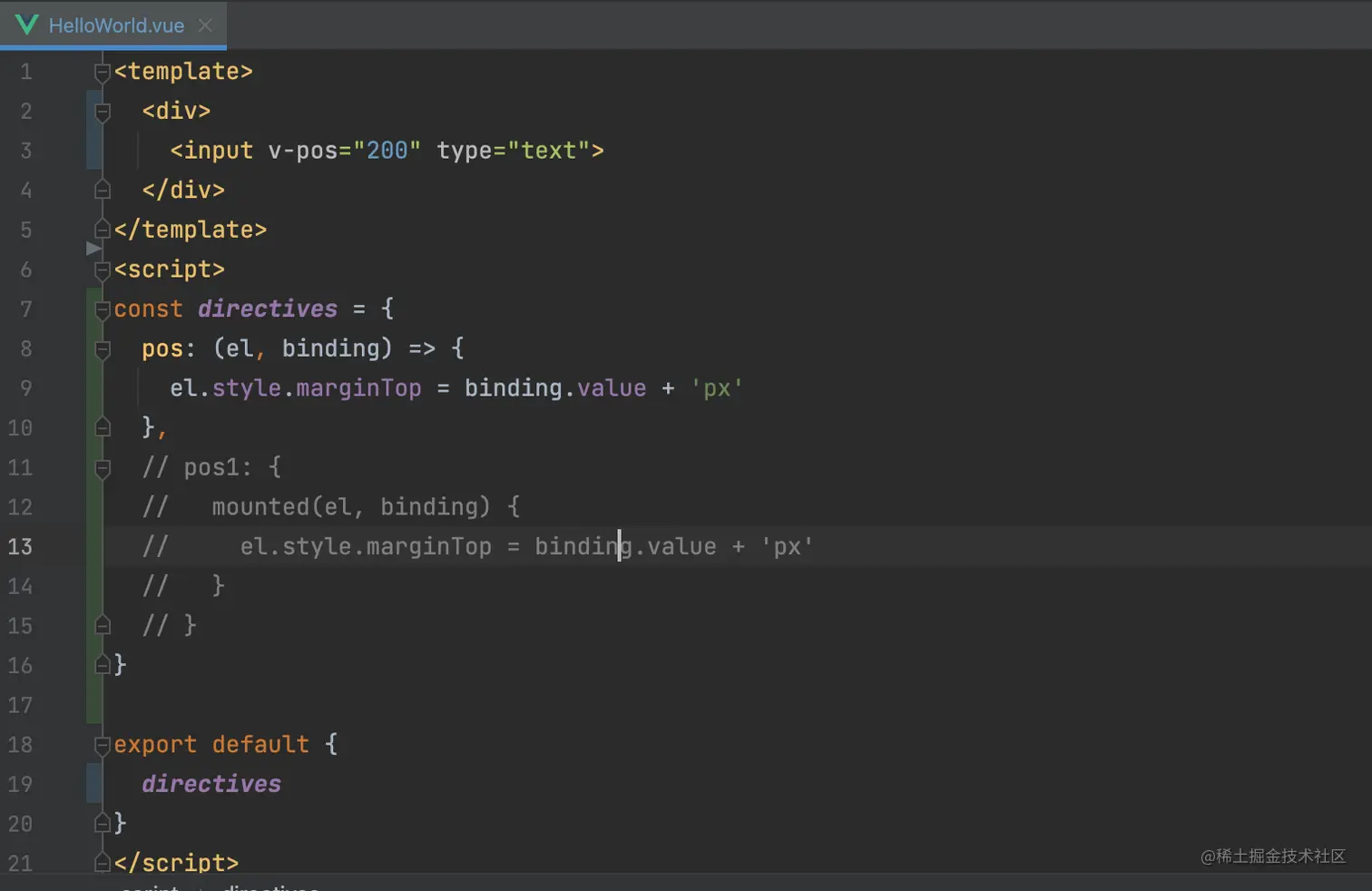1372x891 pixels.
Task: Click 'value' in binding.value on line 9
Action: [x=612, y=388]
